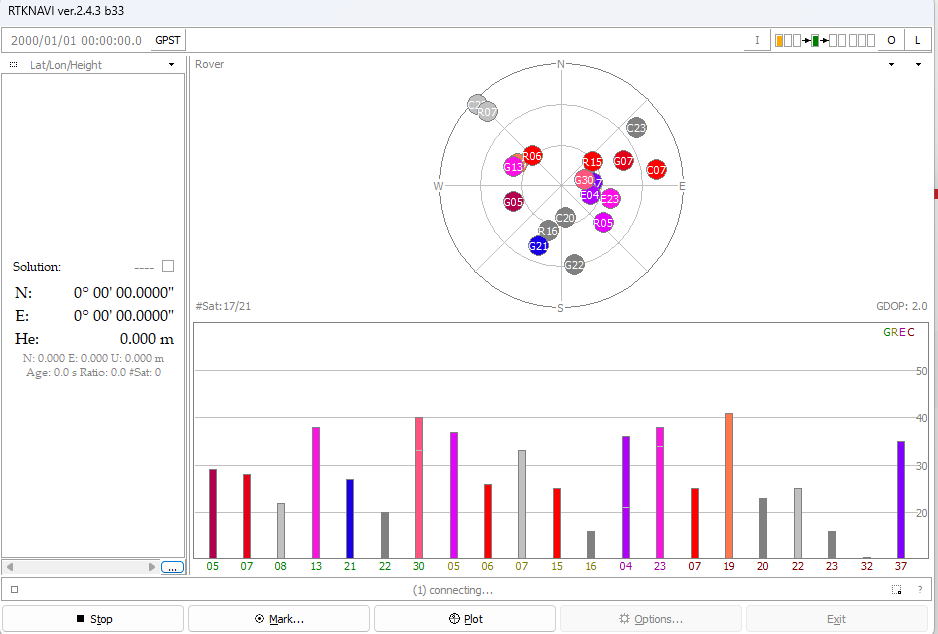Click the small square icon left of connecting status
Image resolution: width=938 pixels, height=634 pixels.
tap(15, 590)
